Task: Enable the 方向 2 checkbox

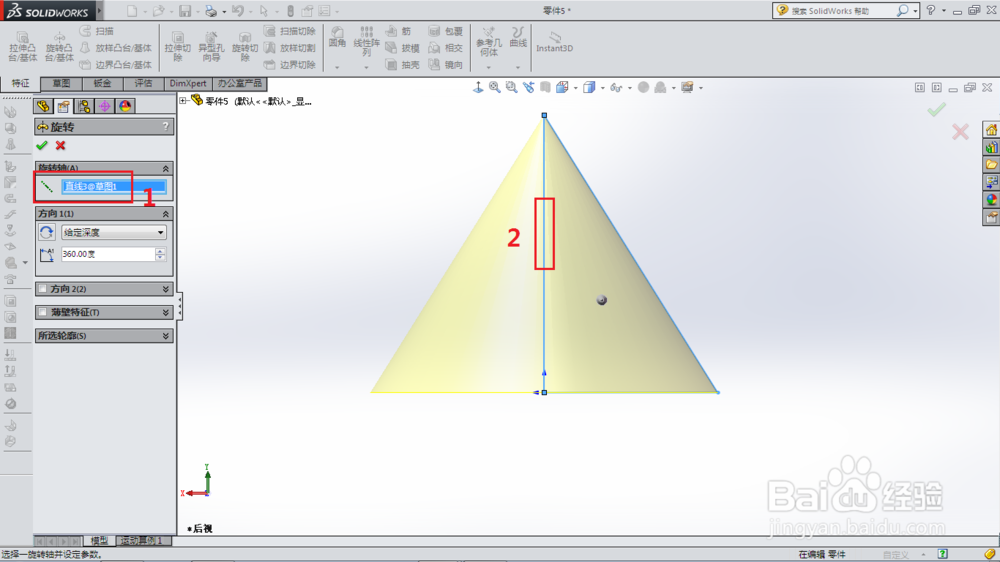Action: [43, 289]
